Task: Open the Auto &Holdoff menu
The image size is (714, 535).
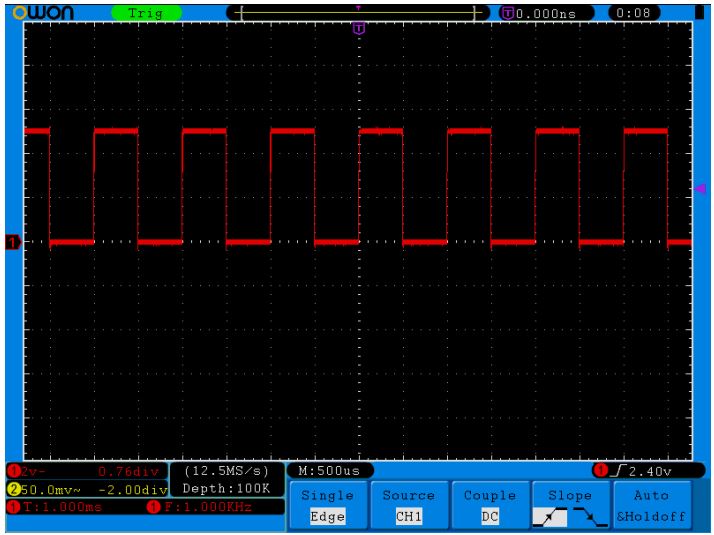Action: 652,506
